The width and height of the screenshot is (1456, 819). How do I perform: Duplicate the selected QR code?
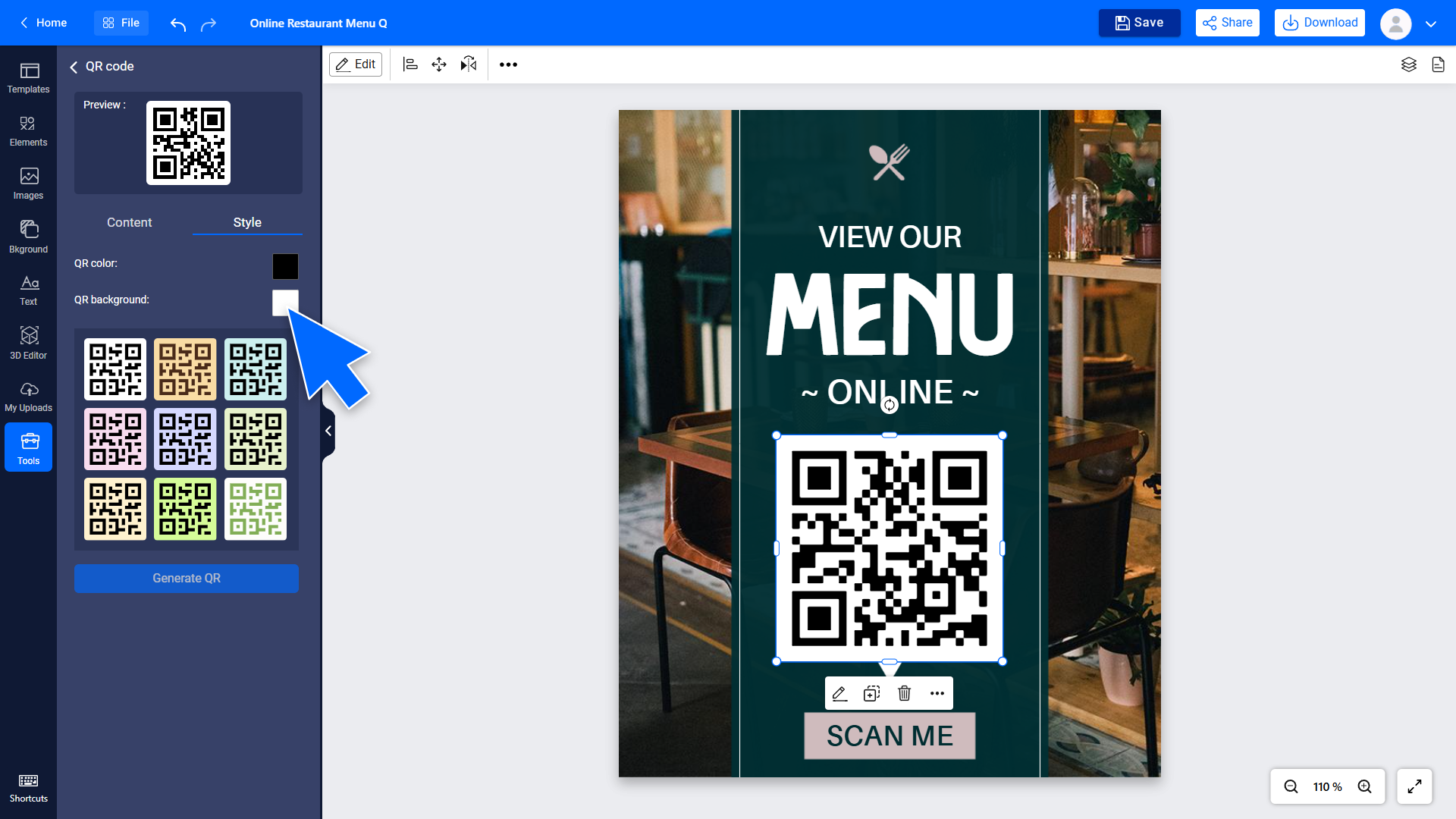point(871,693)
